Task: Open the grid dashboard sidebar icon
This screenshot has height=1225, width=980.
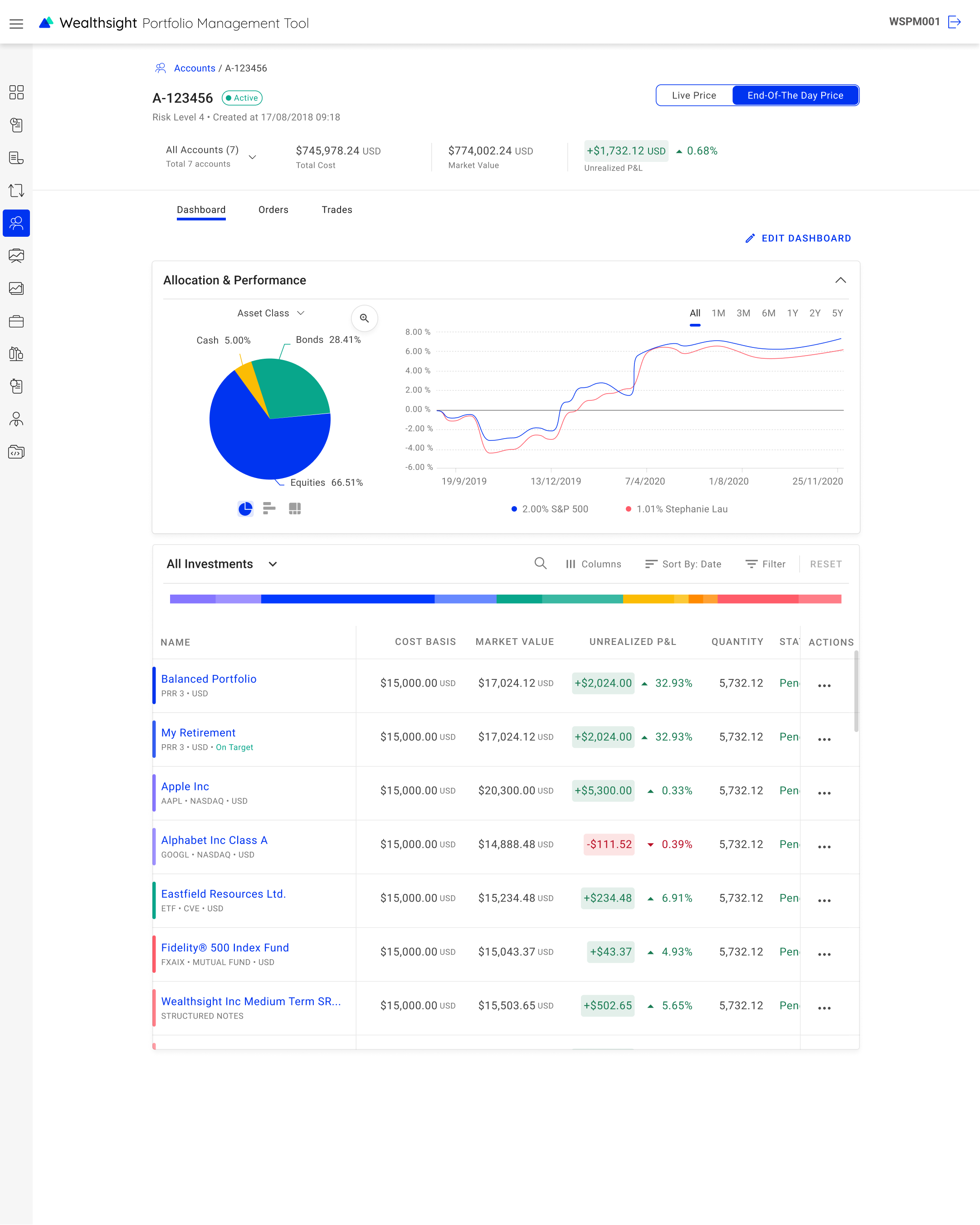Action: coord(16,92)
